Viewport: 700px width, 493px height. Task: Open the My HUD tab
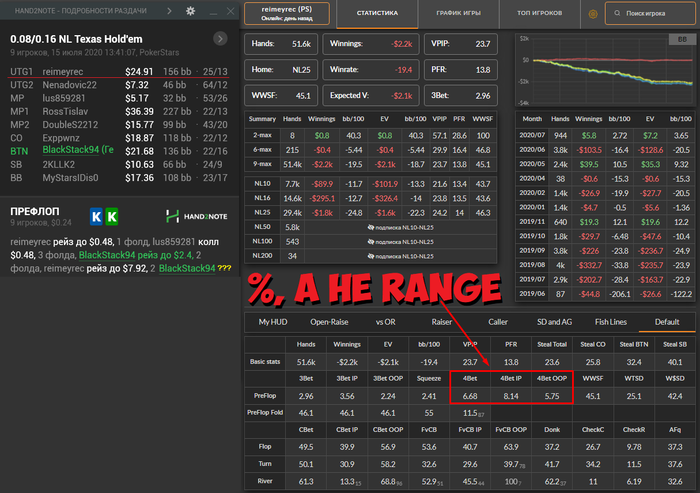(273, 322)
